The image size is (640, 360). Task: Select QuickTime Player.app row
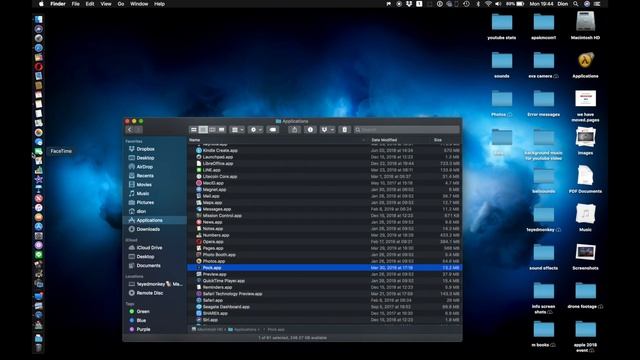tap(324, 281)
